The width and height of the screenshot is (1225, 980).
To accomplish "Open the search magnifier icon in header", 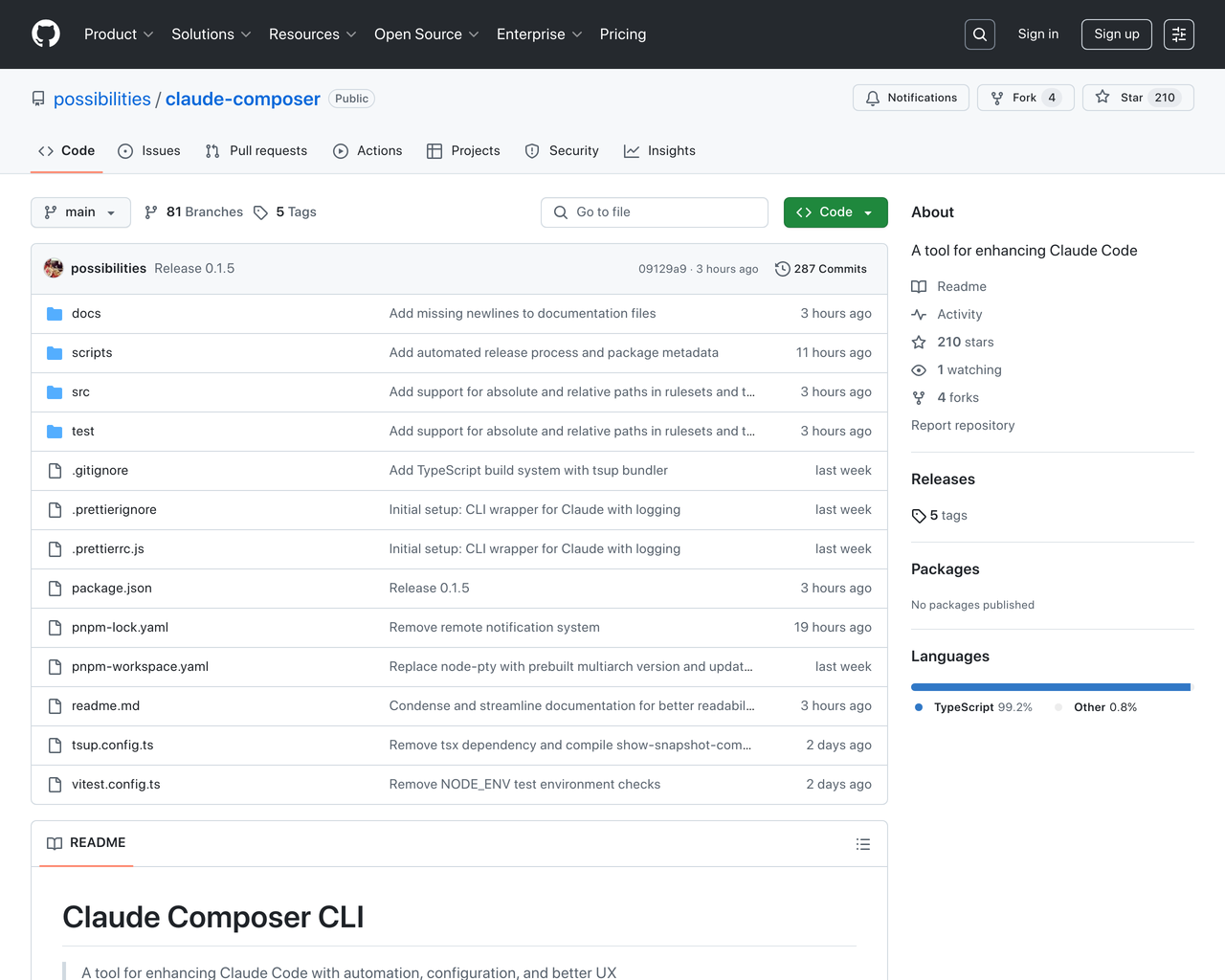I will 980,34.
